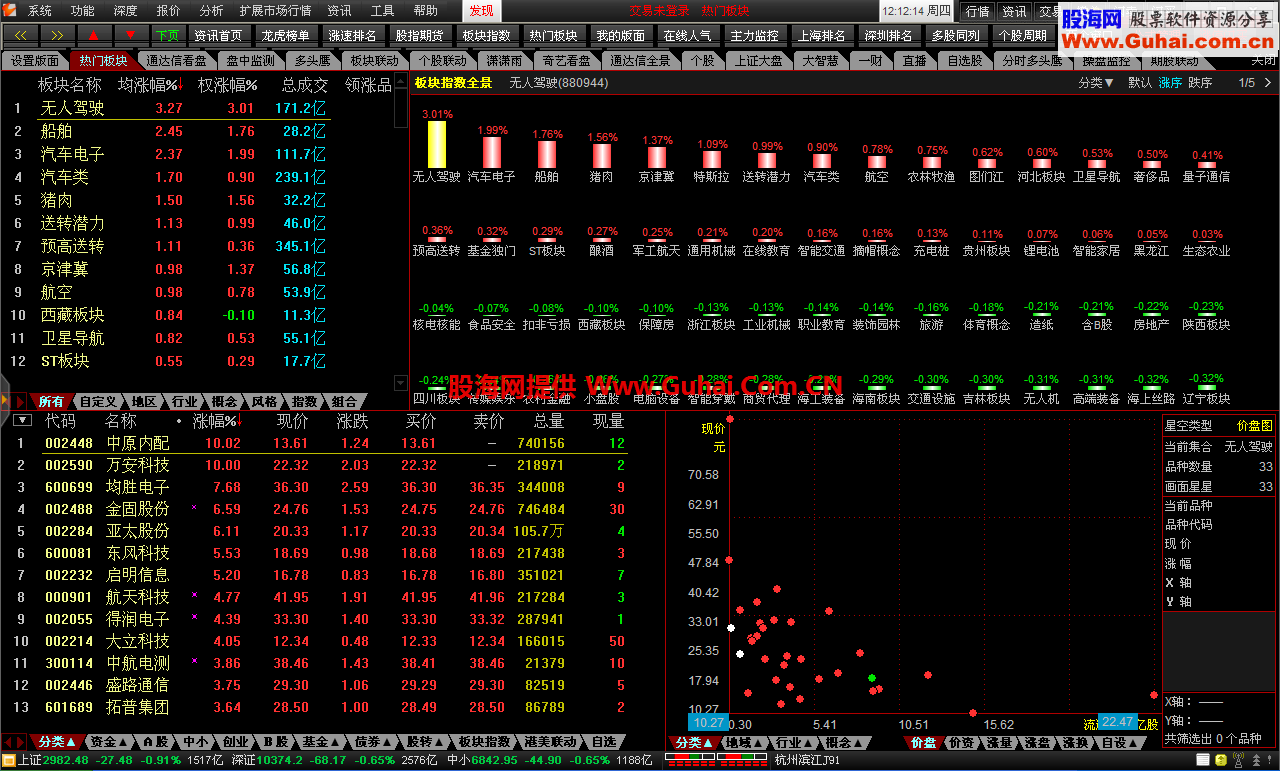1280x771 pixels.
Task: Click the 价盘图 star chart type label
Action: 1255,426
